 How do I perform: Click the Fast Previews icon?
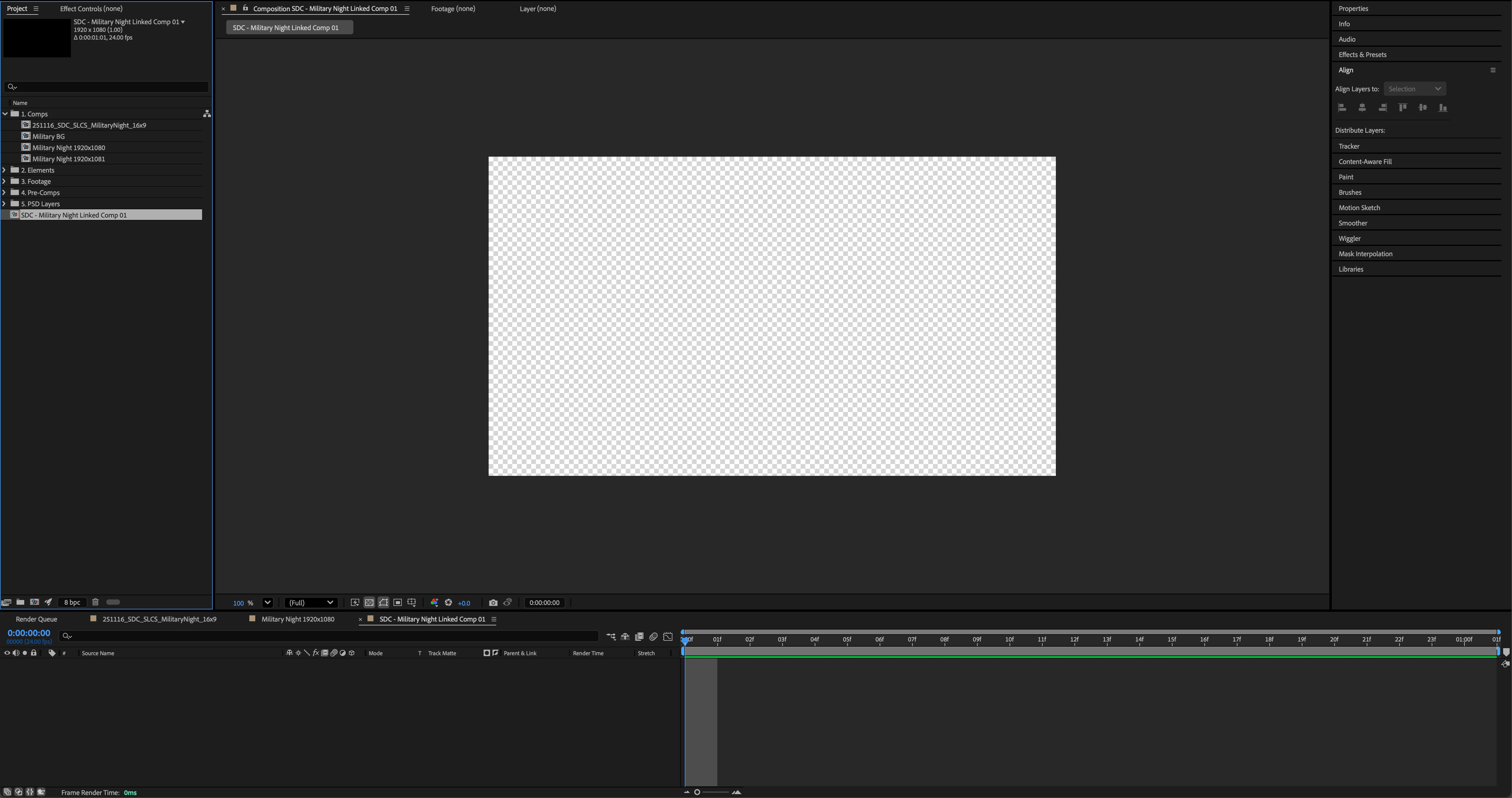355,602
